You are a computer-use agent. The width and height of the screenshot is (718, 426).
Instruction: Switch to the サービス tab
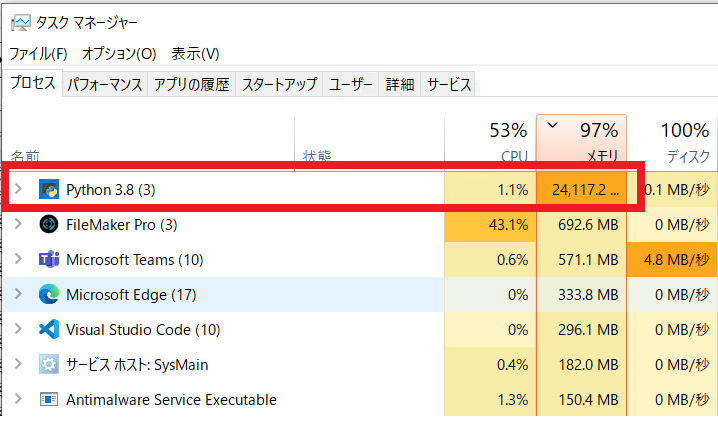[x=448, y=84]
